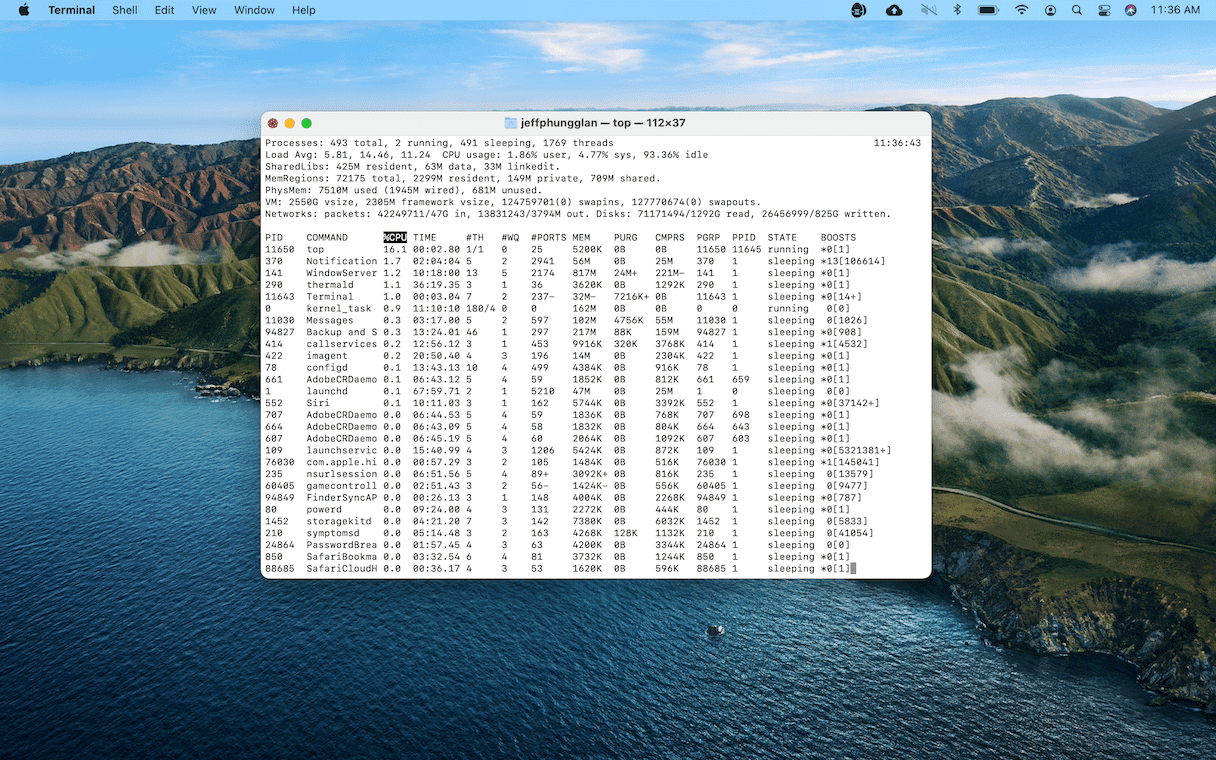This screenshot has width=1216, height=760.
Task: Launch Siri from the menu bar
Action: tap(1130, 10)
